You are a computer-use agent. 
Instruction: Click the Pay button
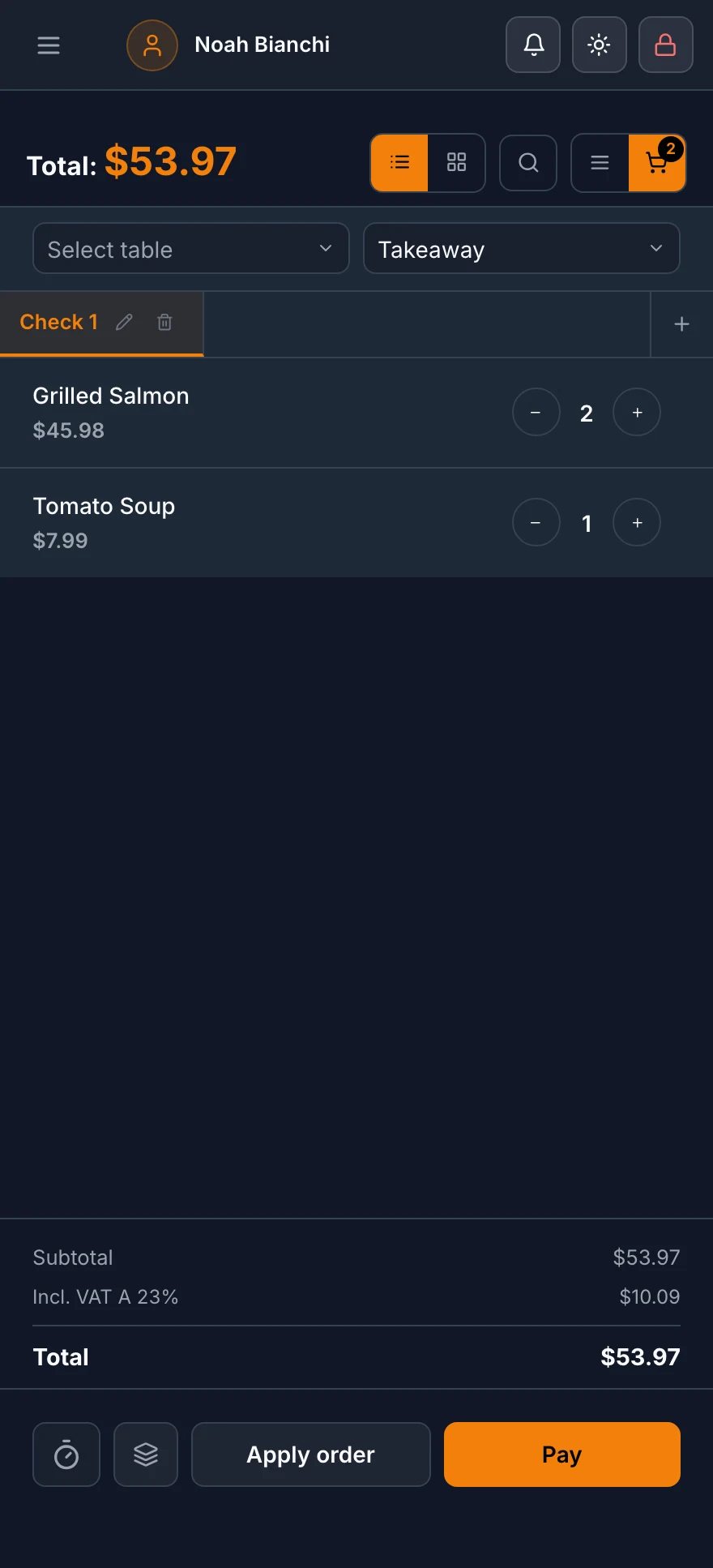562,1454
